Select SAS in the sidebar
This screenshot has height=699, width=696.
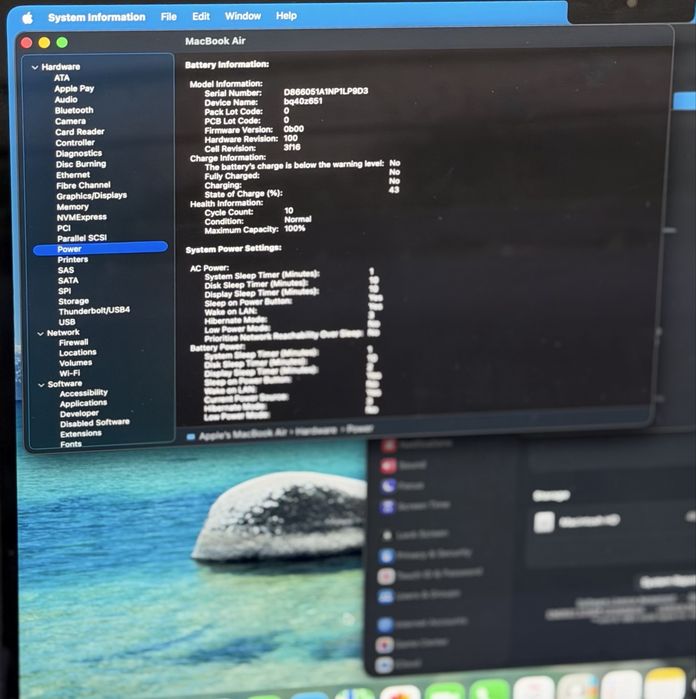(66, 270)
